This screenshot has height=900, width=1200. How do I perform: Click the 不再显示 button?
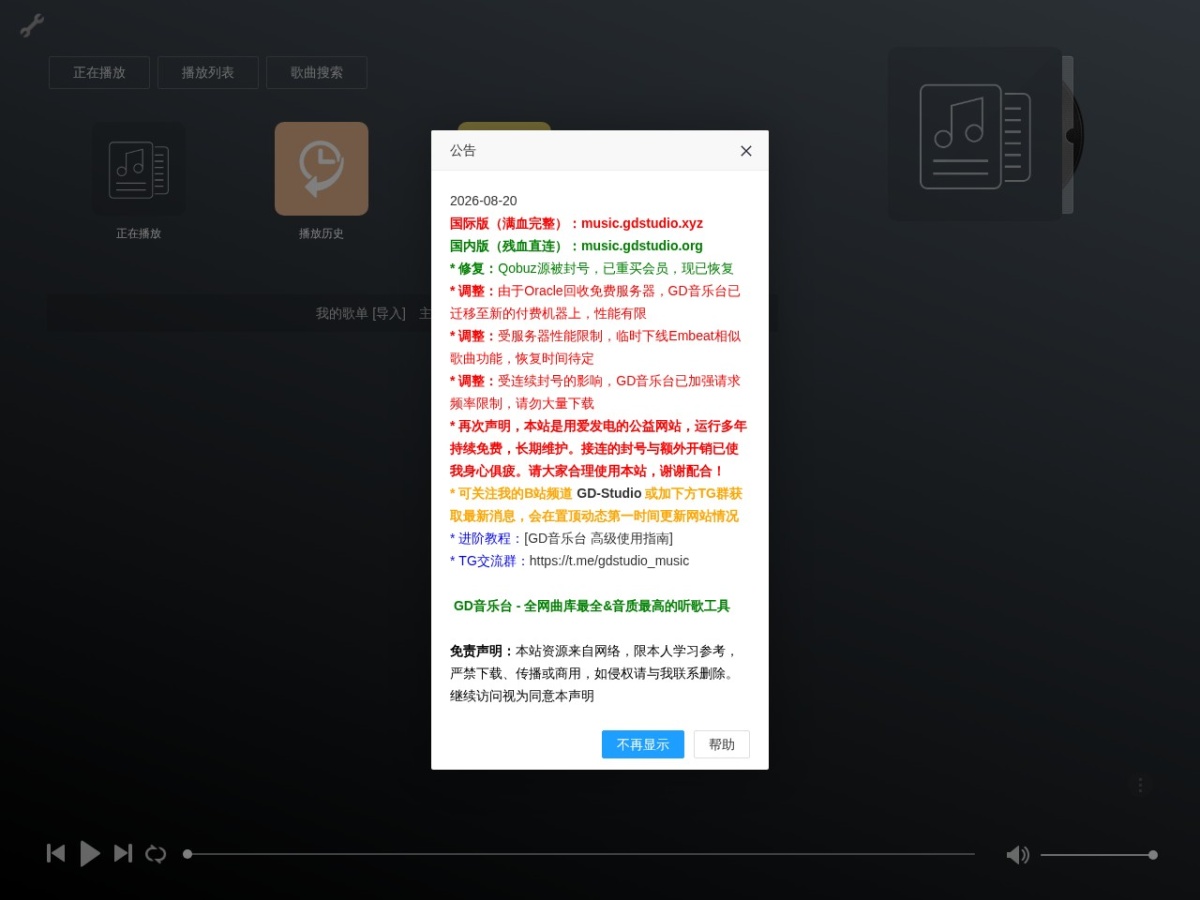tap(643, 744)
